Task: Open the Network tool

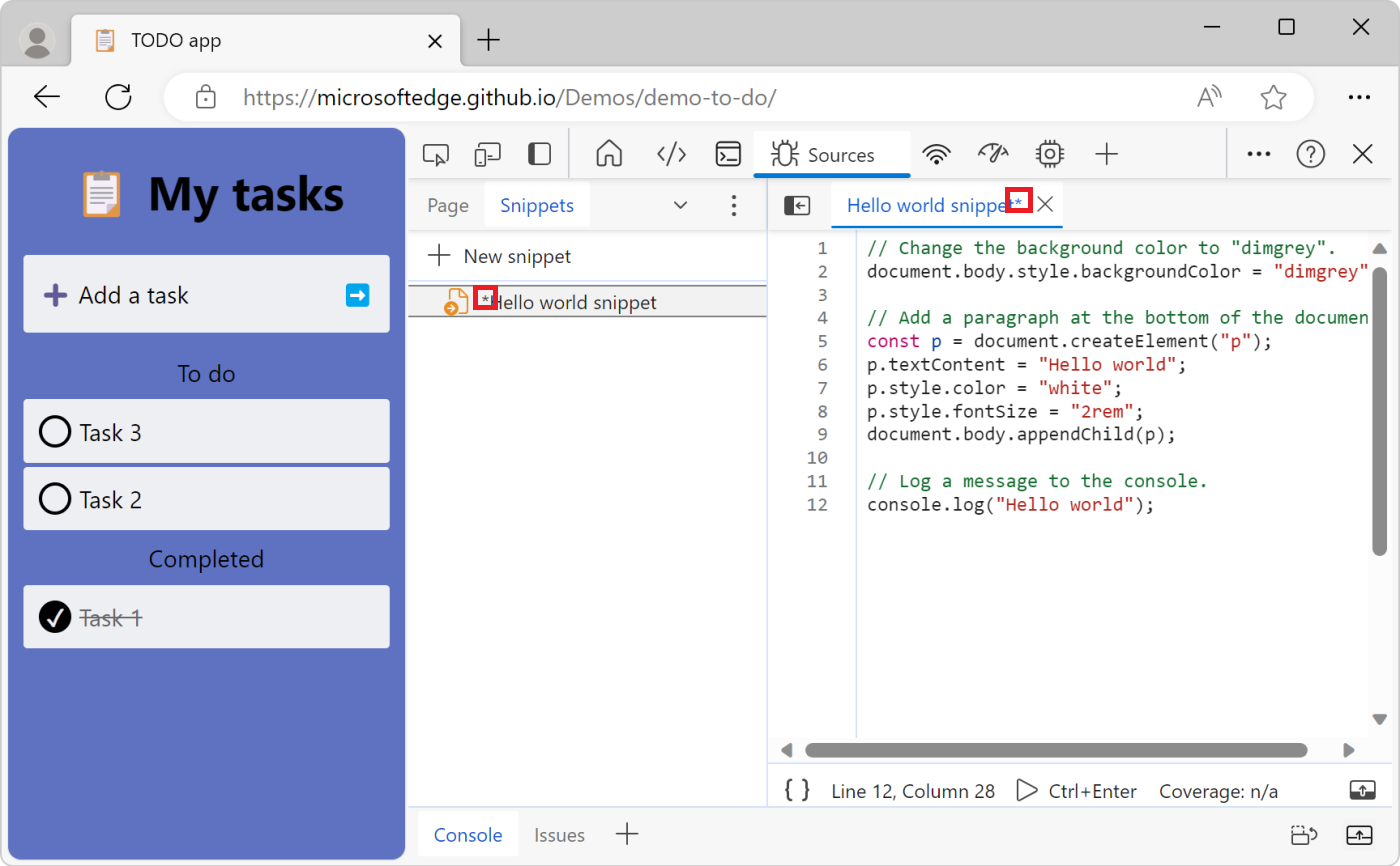Action: [937, 154]
